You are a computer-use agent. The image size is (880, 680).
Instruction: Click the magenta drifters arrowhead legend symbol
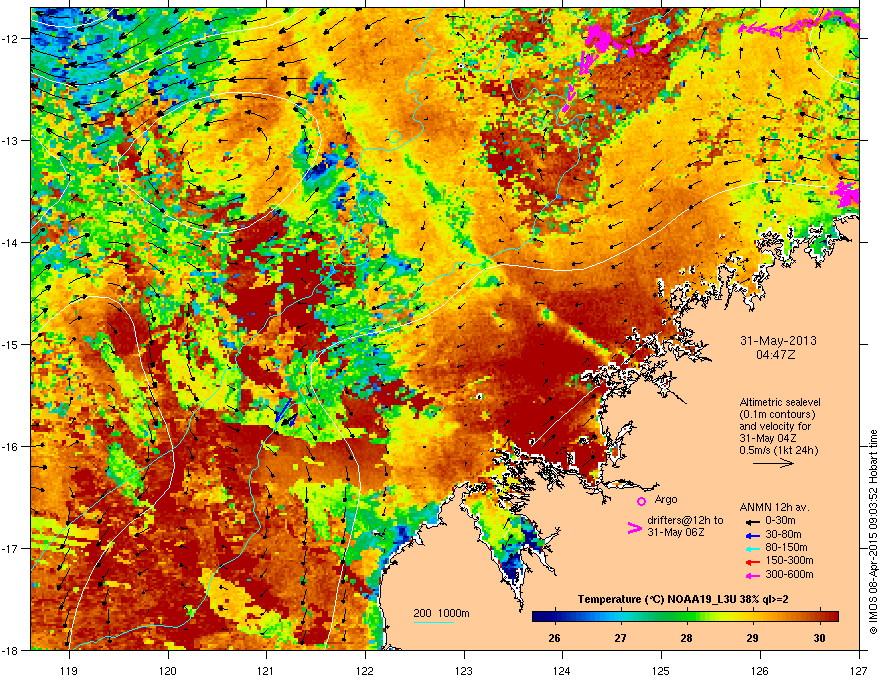pos(634,528)
